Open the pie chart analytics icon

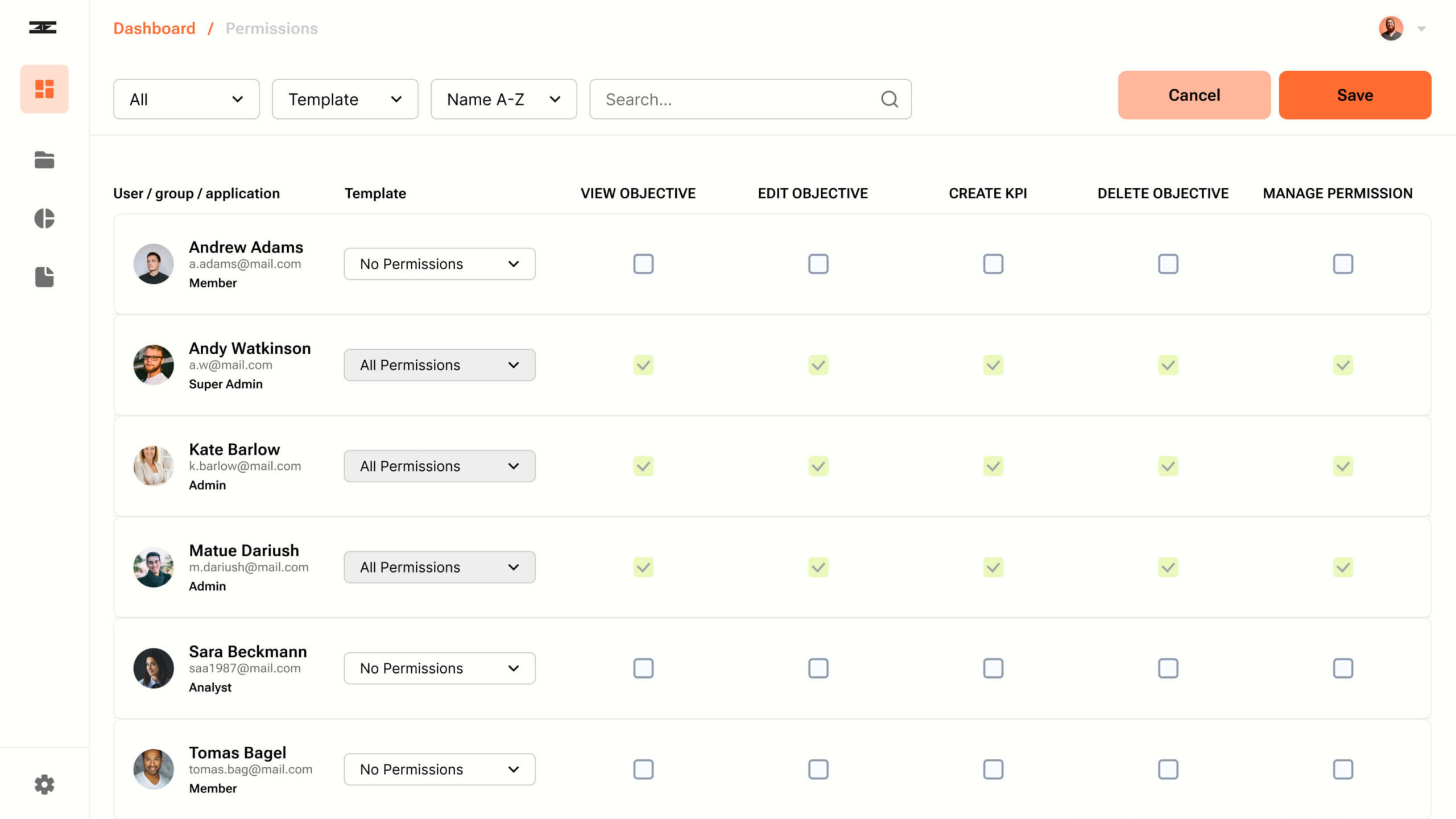coord(44,218)
